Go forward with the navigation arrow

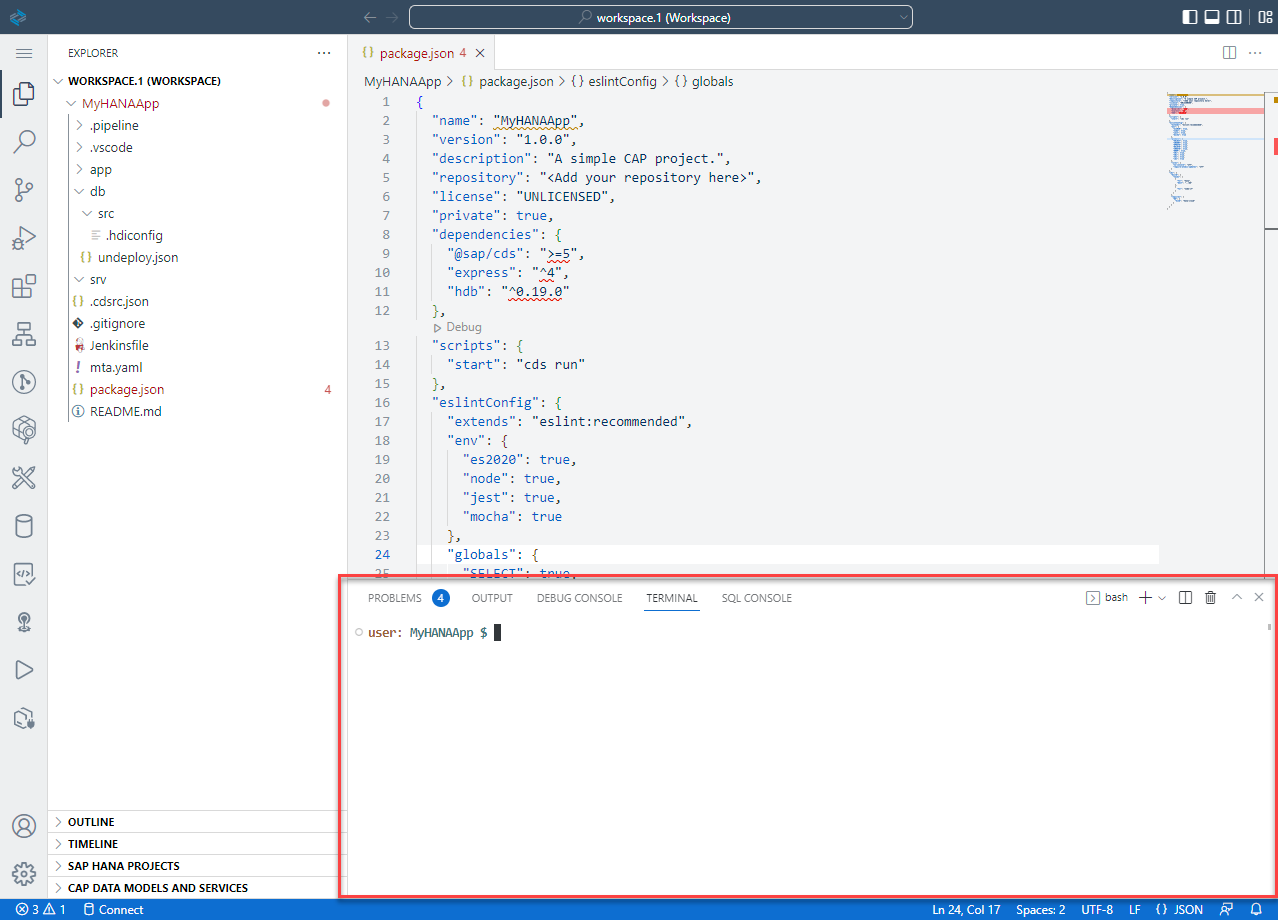coord(393,17)
